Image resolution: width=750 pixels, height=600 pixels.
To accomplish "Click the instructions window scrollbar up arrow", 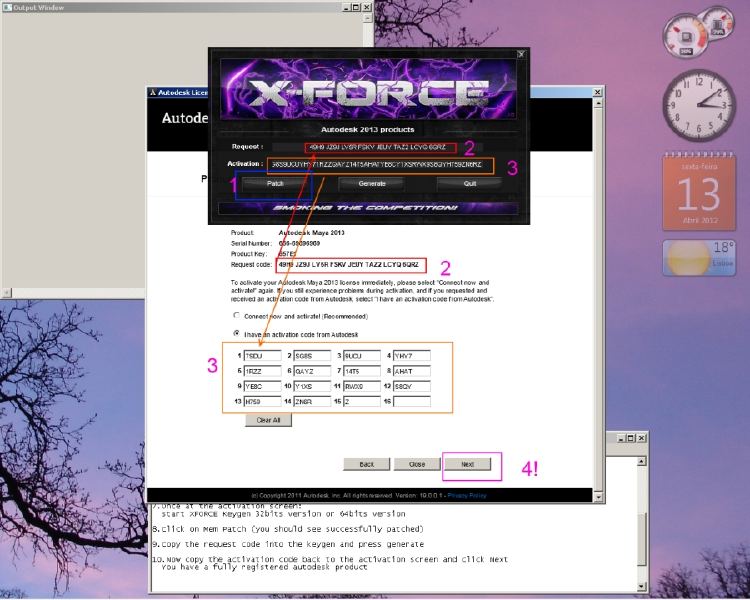I will point(641,461).
